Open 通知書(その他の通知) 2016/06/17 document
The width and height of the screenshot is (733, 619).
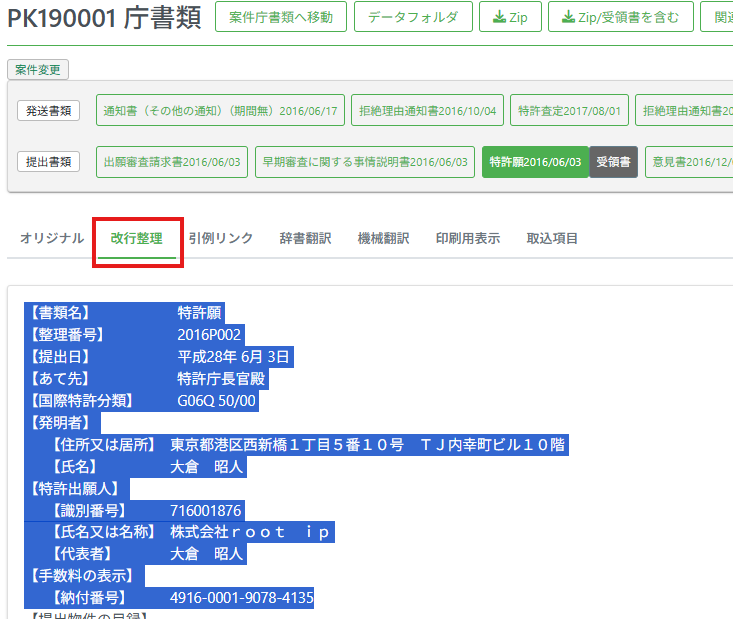221,110
